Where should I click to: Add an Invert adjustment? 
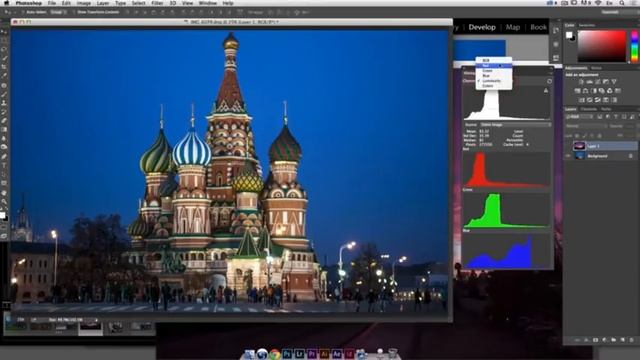click(x=582, y=100)
